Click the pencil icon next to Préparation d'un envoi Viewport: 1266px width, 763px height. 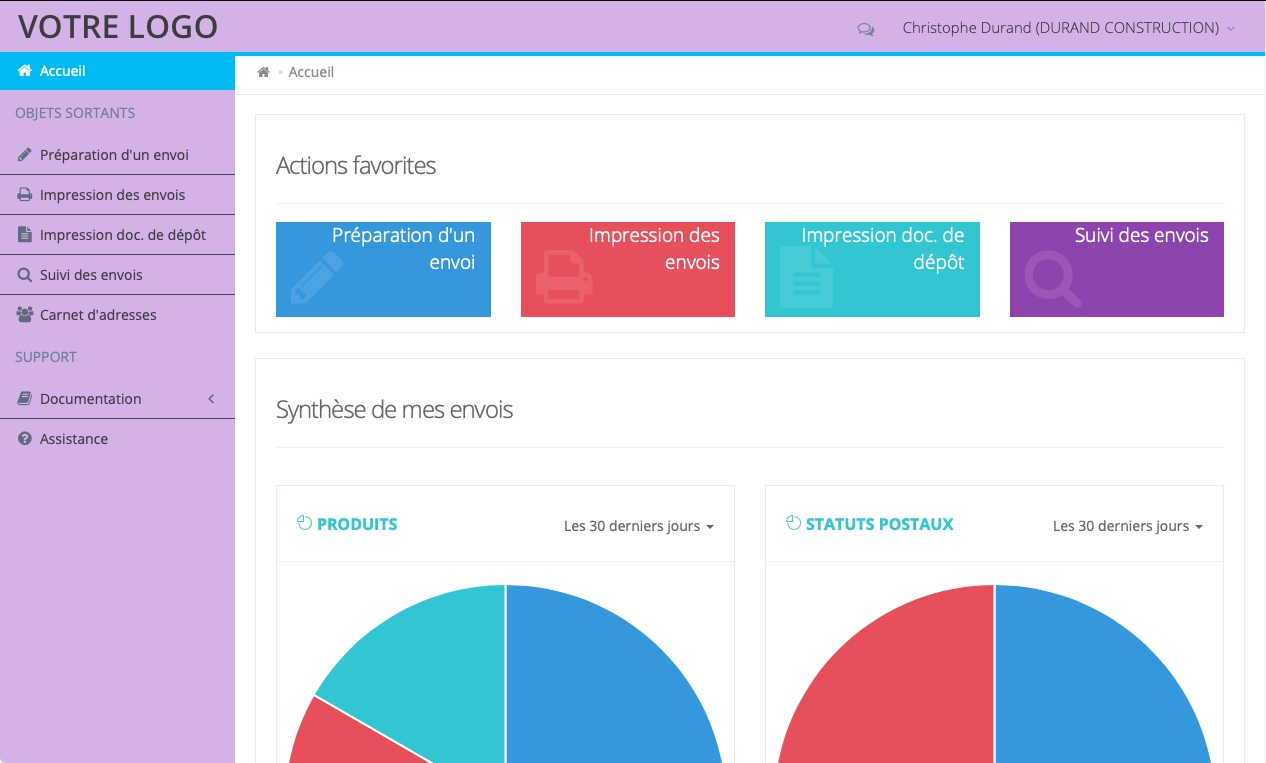click(25, 155)
